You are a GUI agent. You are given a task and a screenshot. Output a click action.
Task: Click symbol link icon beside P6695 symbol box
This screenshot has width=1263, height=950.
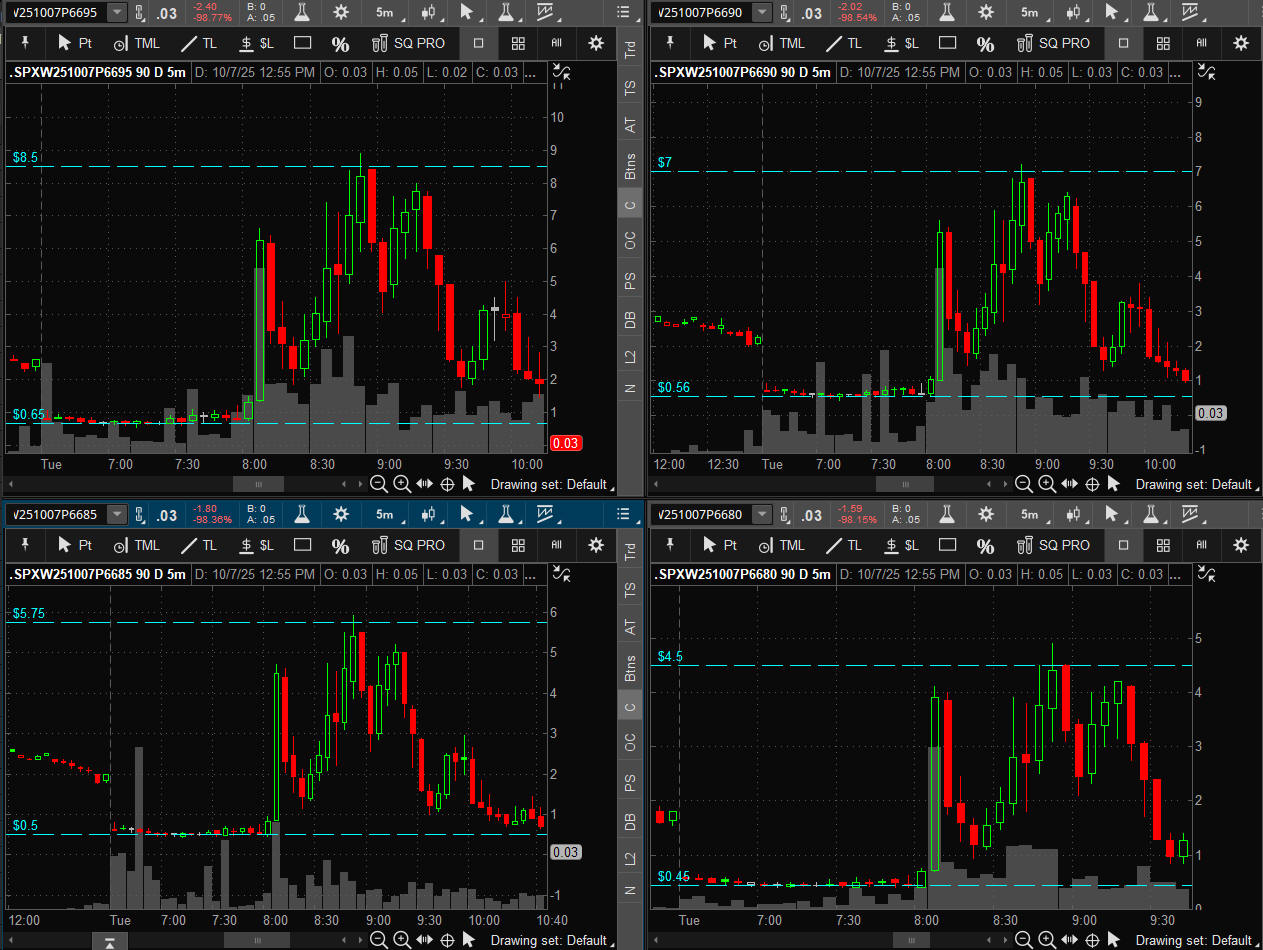click(x=140, y=12)
